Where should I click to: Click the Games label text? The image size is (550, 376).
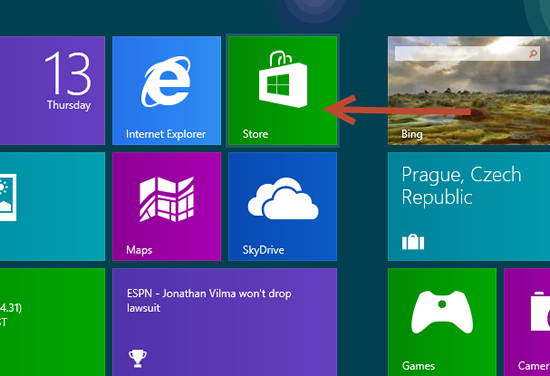click(x=418, y=366)
